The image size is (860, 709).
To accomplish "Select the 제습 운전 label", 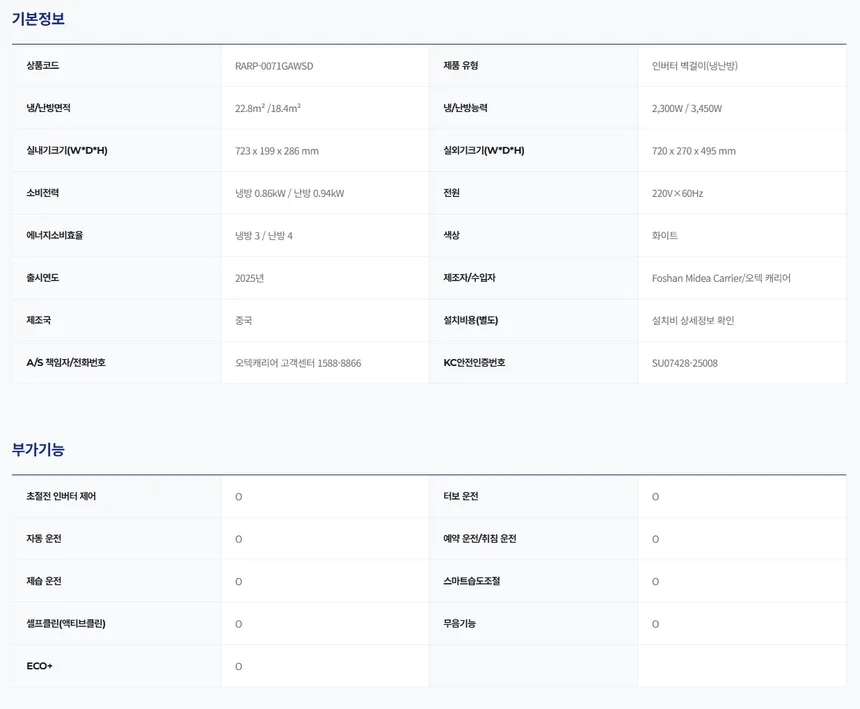I will coord(44,581).
